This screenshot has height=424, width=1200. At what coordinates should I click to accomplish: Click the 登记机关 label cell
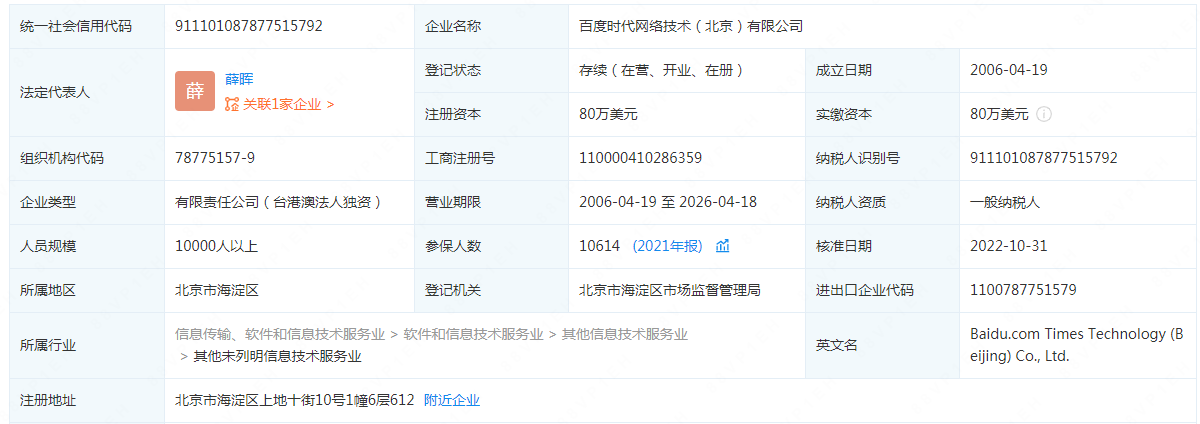point(490,290)
